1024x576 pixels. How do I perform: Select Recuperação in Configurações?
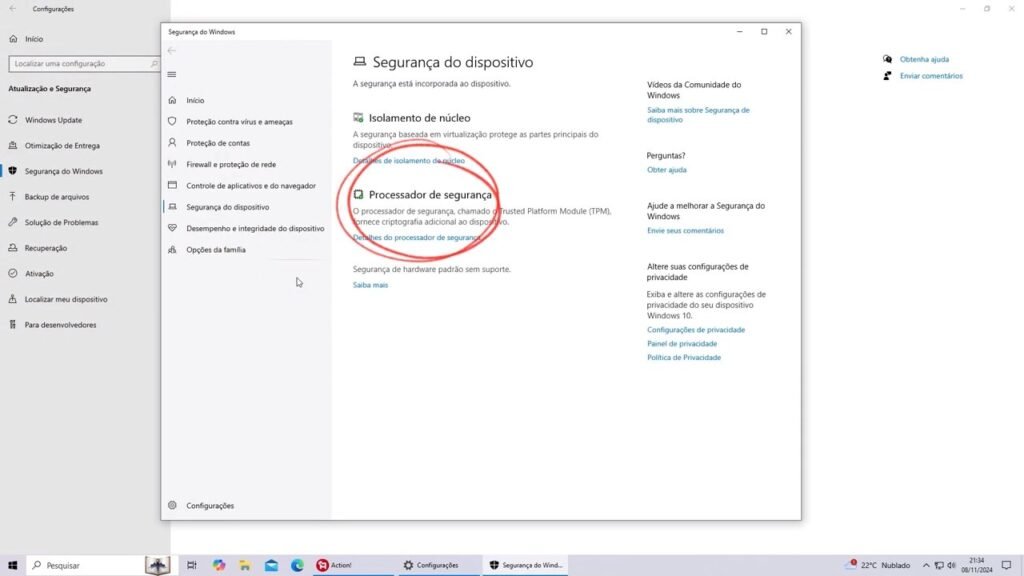[46, 248]
